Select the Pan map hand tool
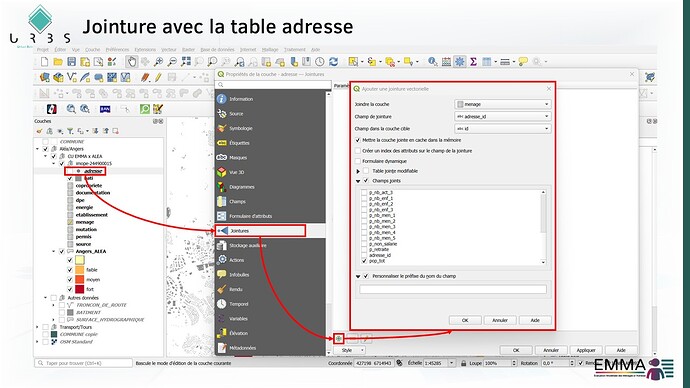 pyautogui.click(x=131, y=62)
